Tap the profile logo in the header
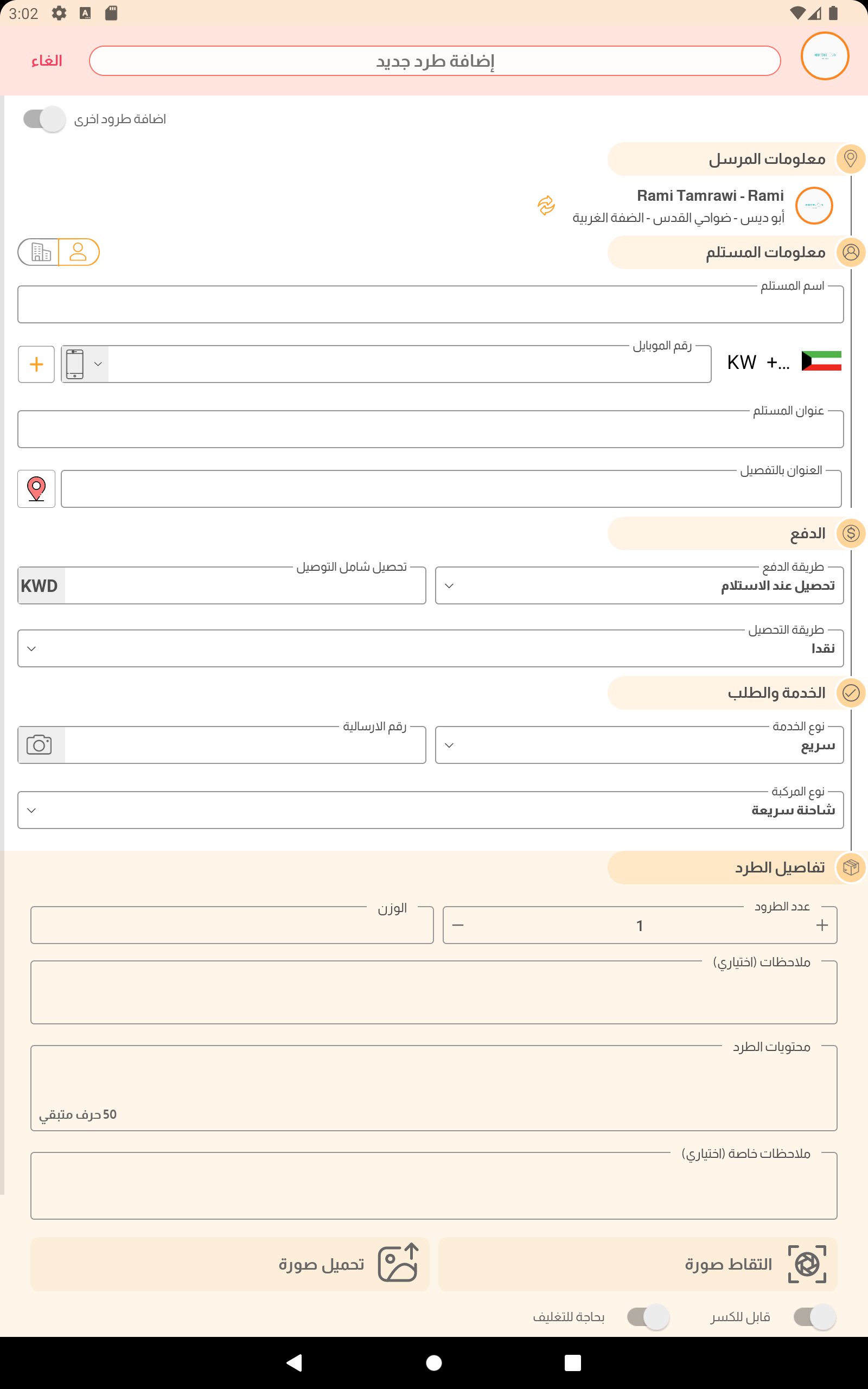Screen dimensions: 868x1389 click(x=825, y=56)
